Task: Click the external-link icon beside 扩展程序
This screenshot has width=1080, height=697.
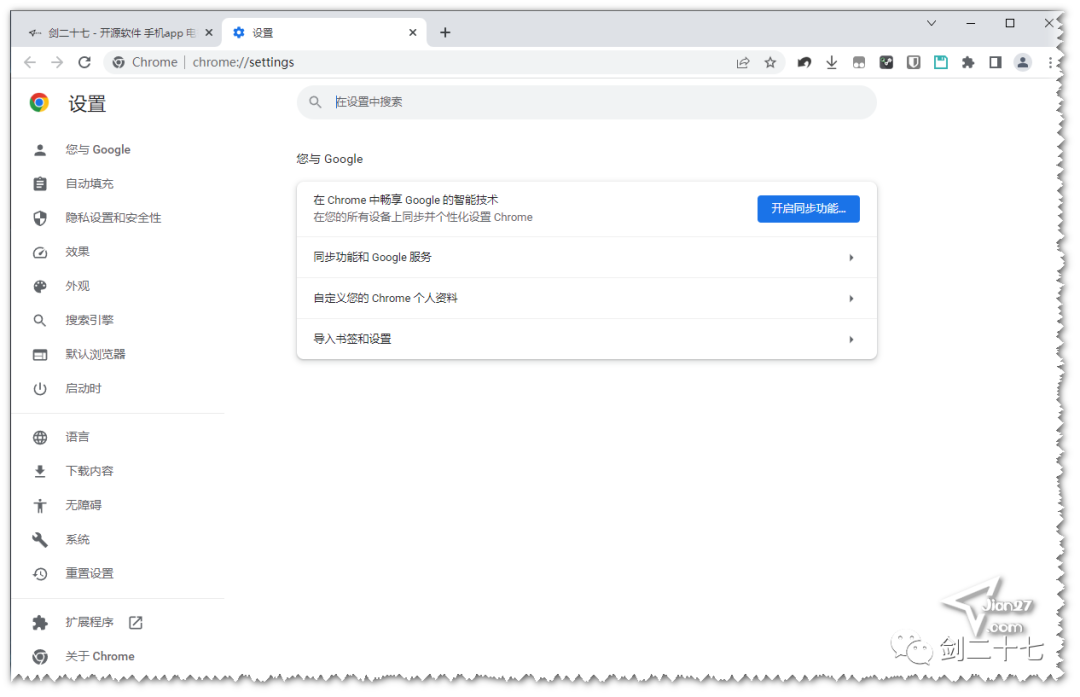Action: coord(136,623)
